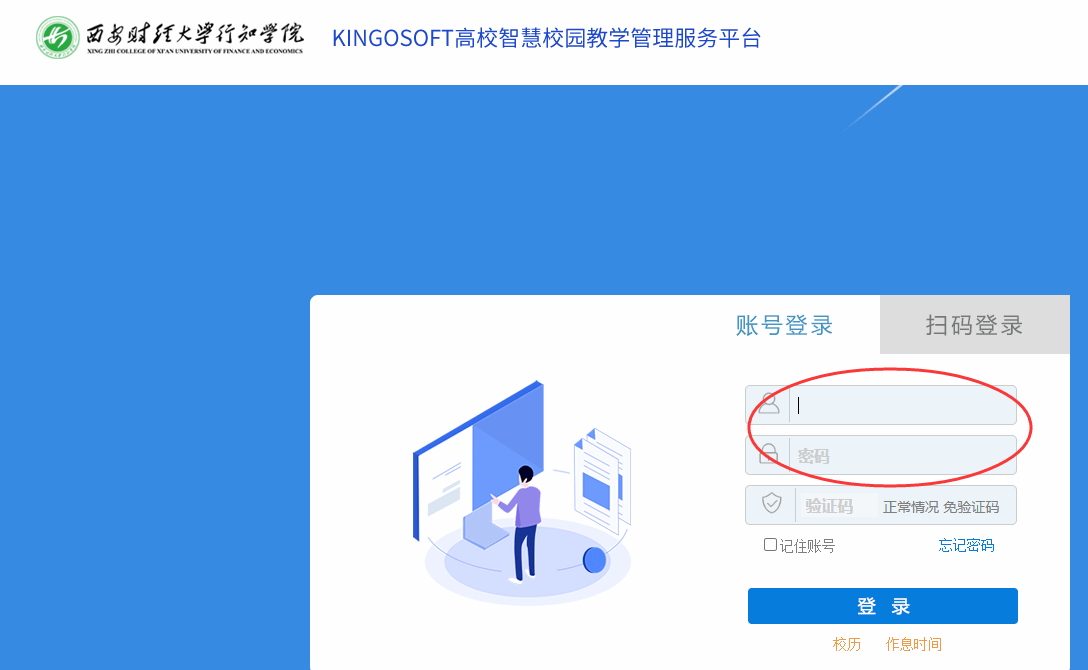Click the person figure in the illustration
Screen dimensions: 1088x670
pos(520,524)
